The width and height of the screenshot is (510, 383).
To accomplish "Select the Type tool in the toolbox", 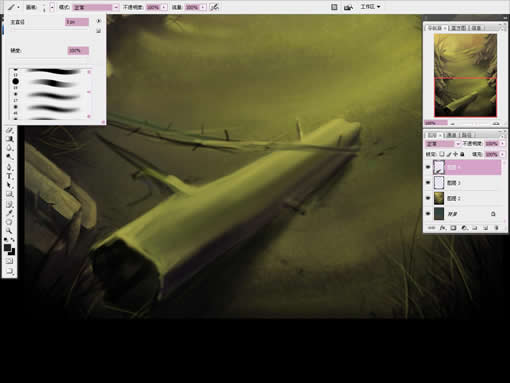I will (x=9, y=176).
